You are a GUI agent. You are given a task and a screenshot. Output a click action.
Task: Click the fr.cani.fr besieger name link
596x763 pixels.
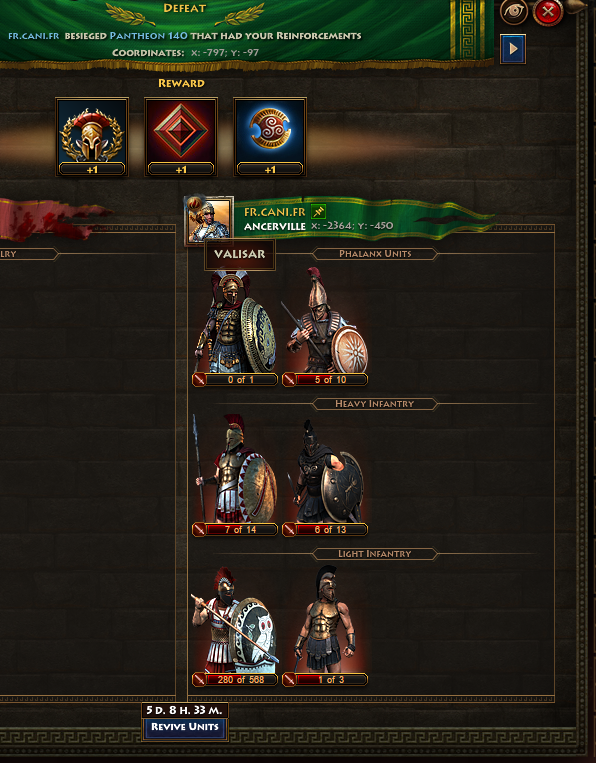[x=34, y=36]
